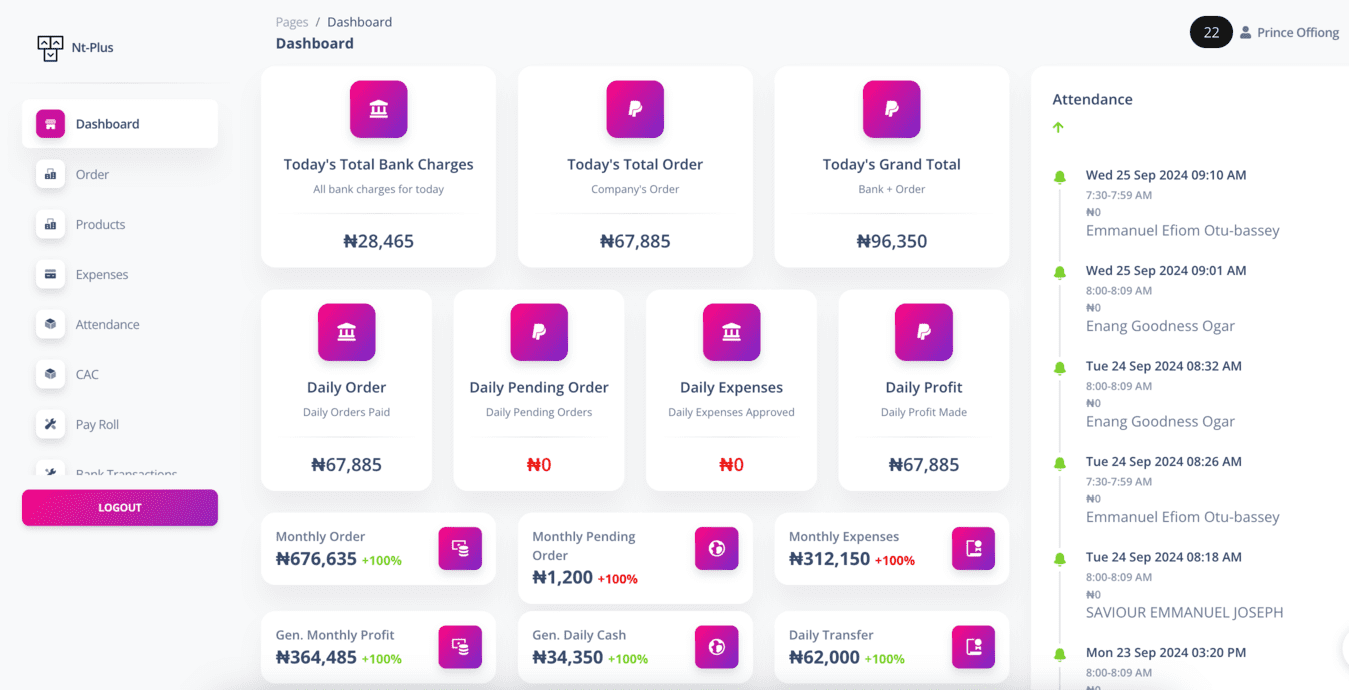Click the 'Daily Profit Made' subtitle
The image size is (1349, 690).
tap(924, 412)
